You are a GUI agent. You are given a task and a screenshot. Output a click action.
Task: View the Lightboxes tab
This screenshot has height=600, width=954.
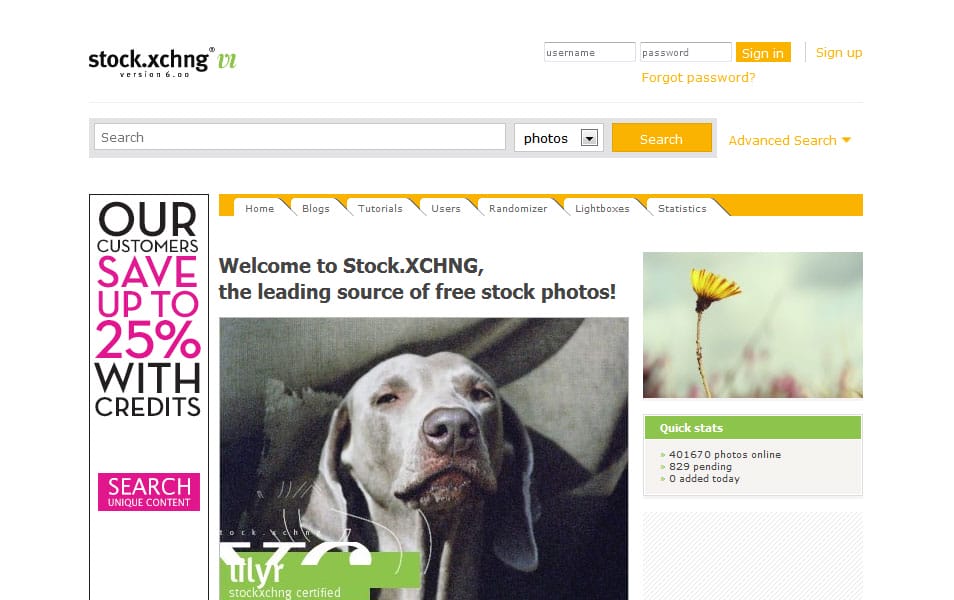tap(602, 208)
